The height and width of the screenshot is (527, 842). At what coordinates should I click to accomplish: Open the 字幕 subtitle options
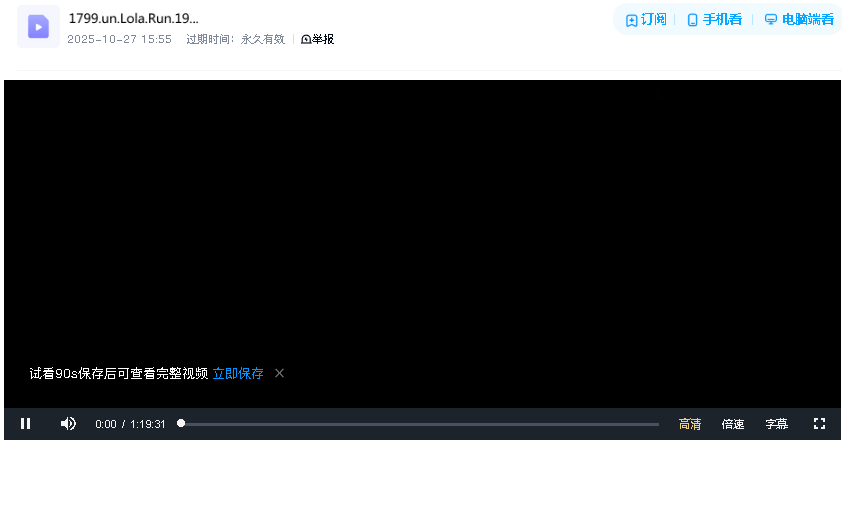point(777,424)
